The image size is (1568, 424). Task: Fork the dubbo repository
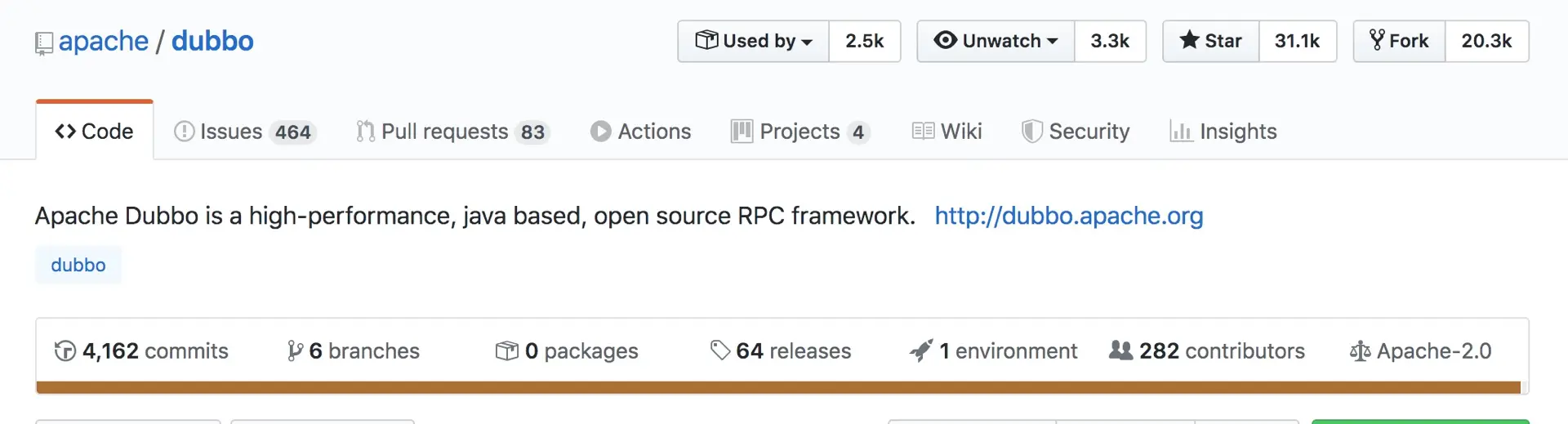click(x=1399, y=41)
